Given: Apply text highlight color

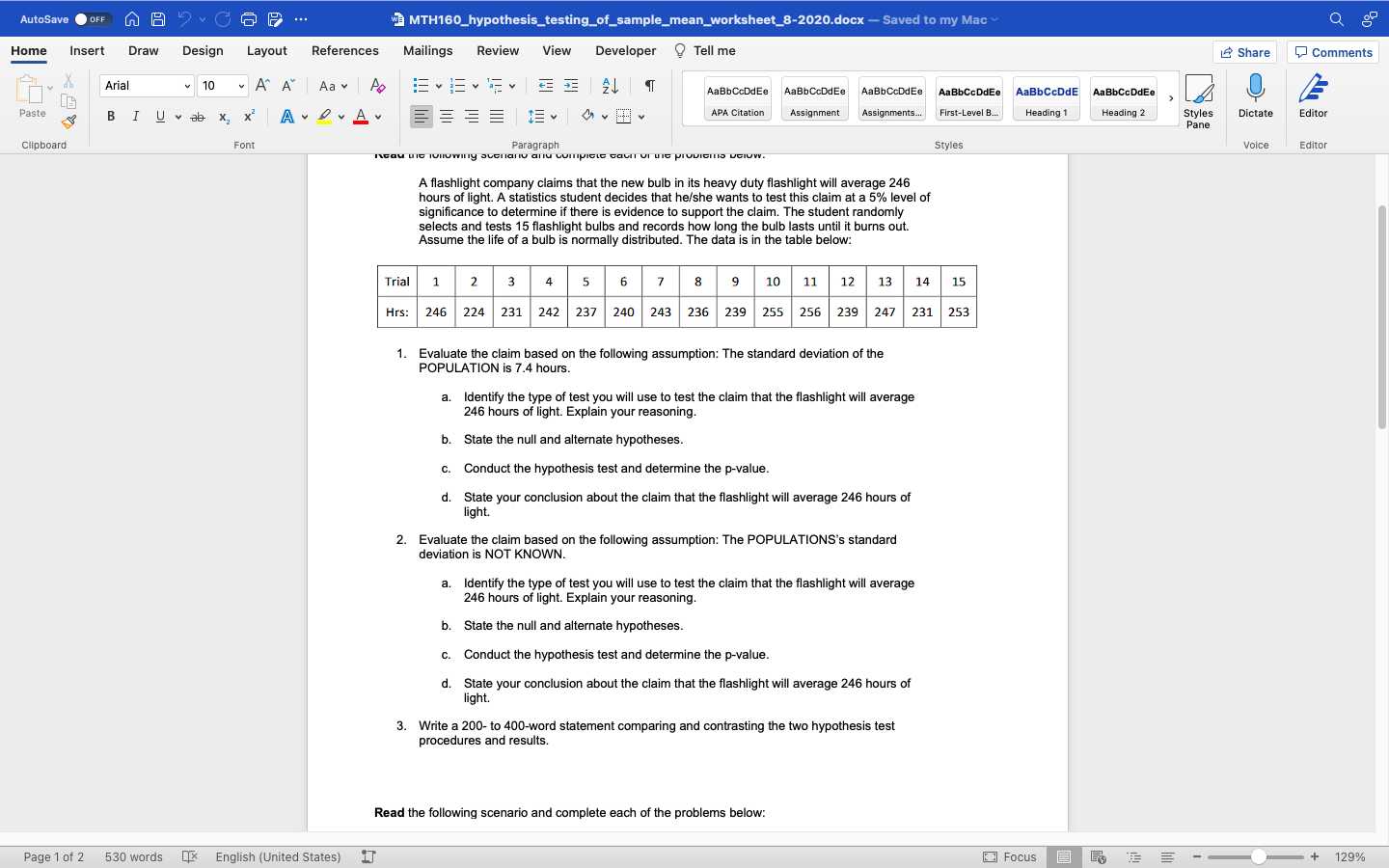Looking at the screenshot, I should click(x=326, y=116).
